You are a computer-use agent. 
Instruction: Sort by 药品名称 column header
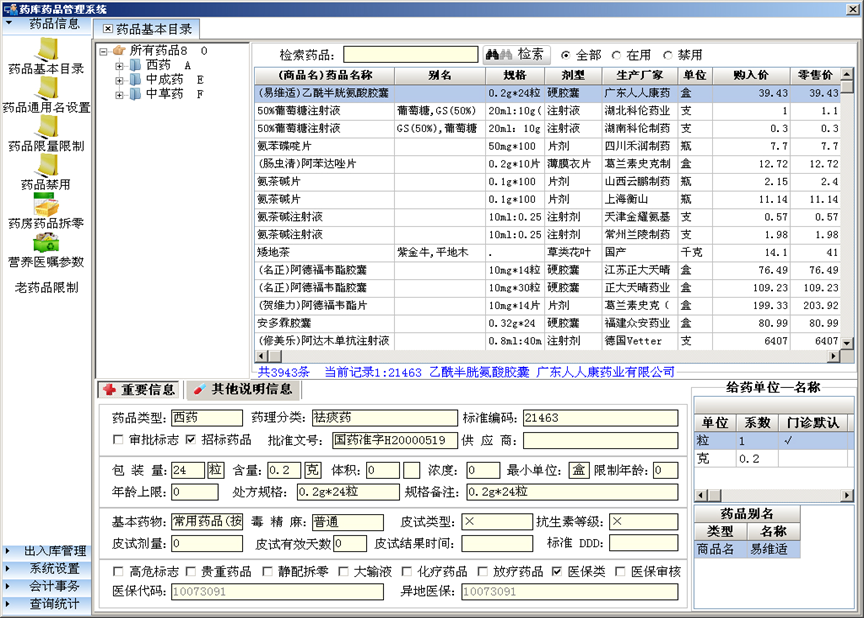[325, 75]
